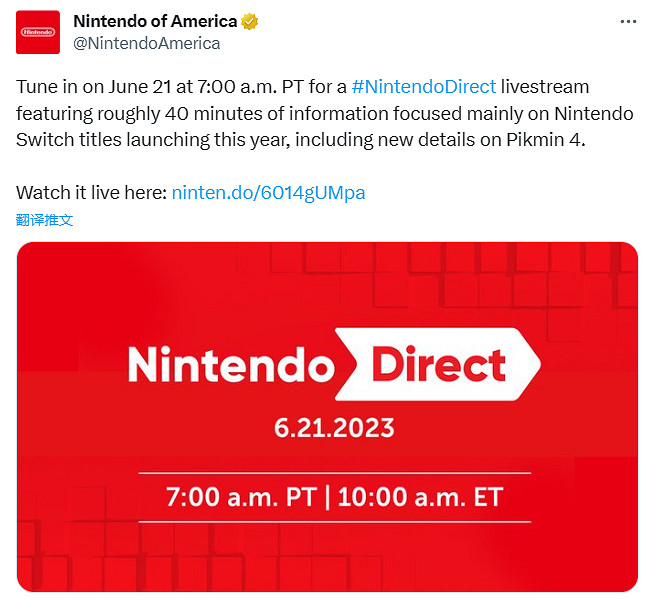Open the Nintendo of America display name
Image resolution: width=655 pixels, height=607 pixels.
(x=155, y=22)
